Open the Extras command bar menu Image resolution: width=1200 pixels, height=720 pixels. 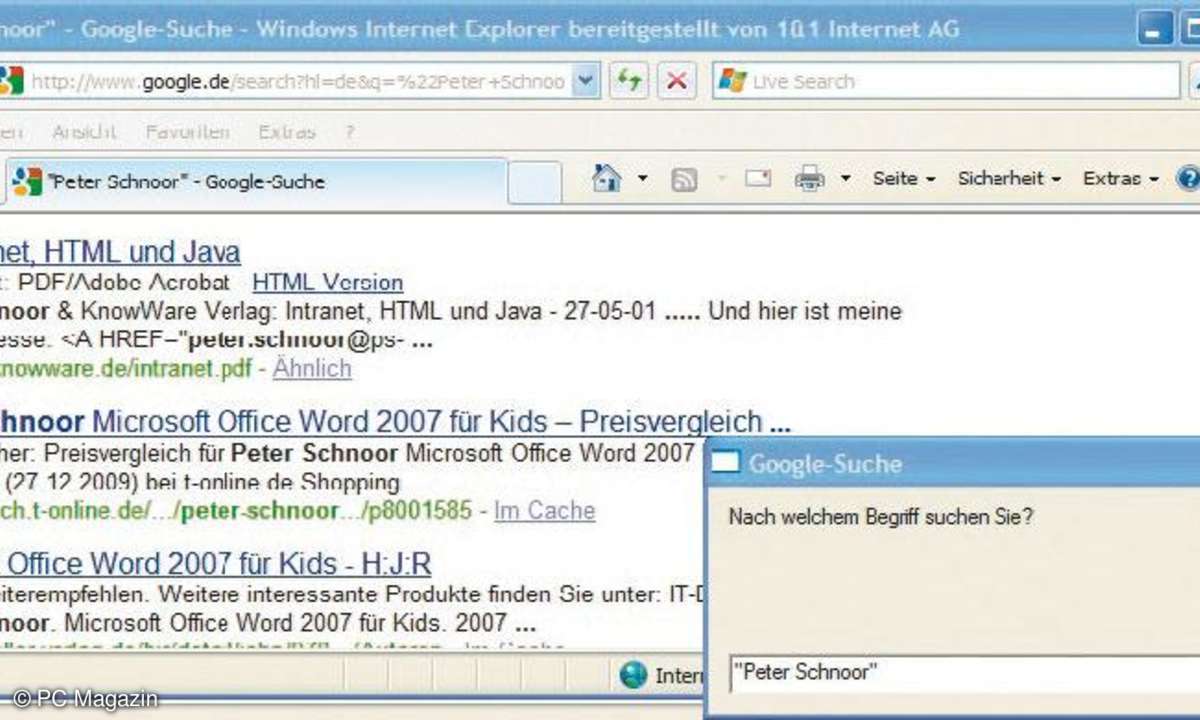1120,179
